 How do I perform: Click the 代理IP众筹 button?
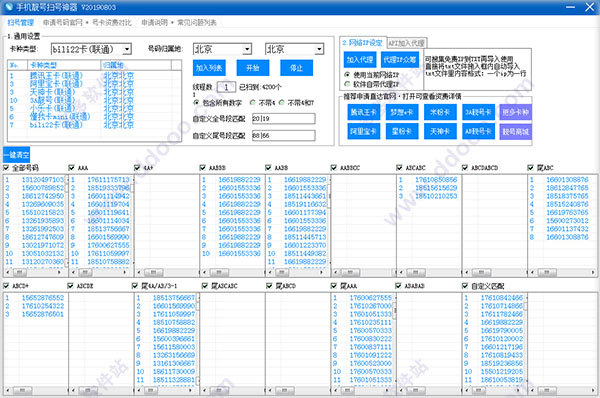tap(400, 60)
